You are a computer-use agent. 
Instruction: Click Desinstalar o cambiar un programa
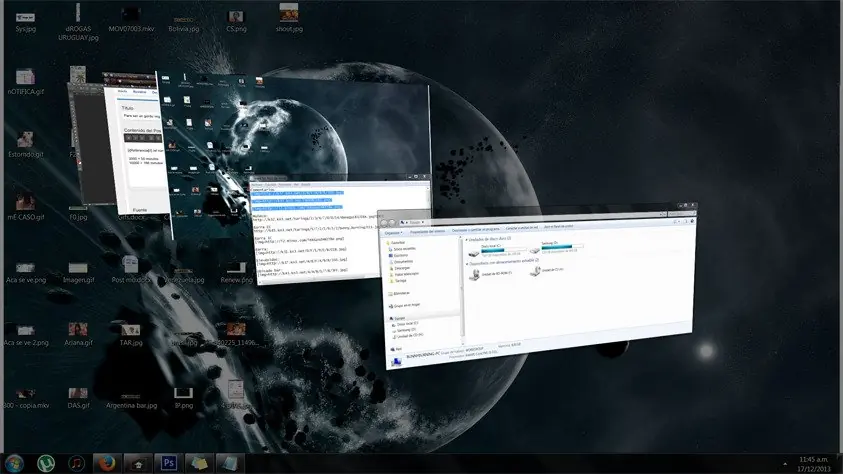pyautogui.click(x=475, y=229)
